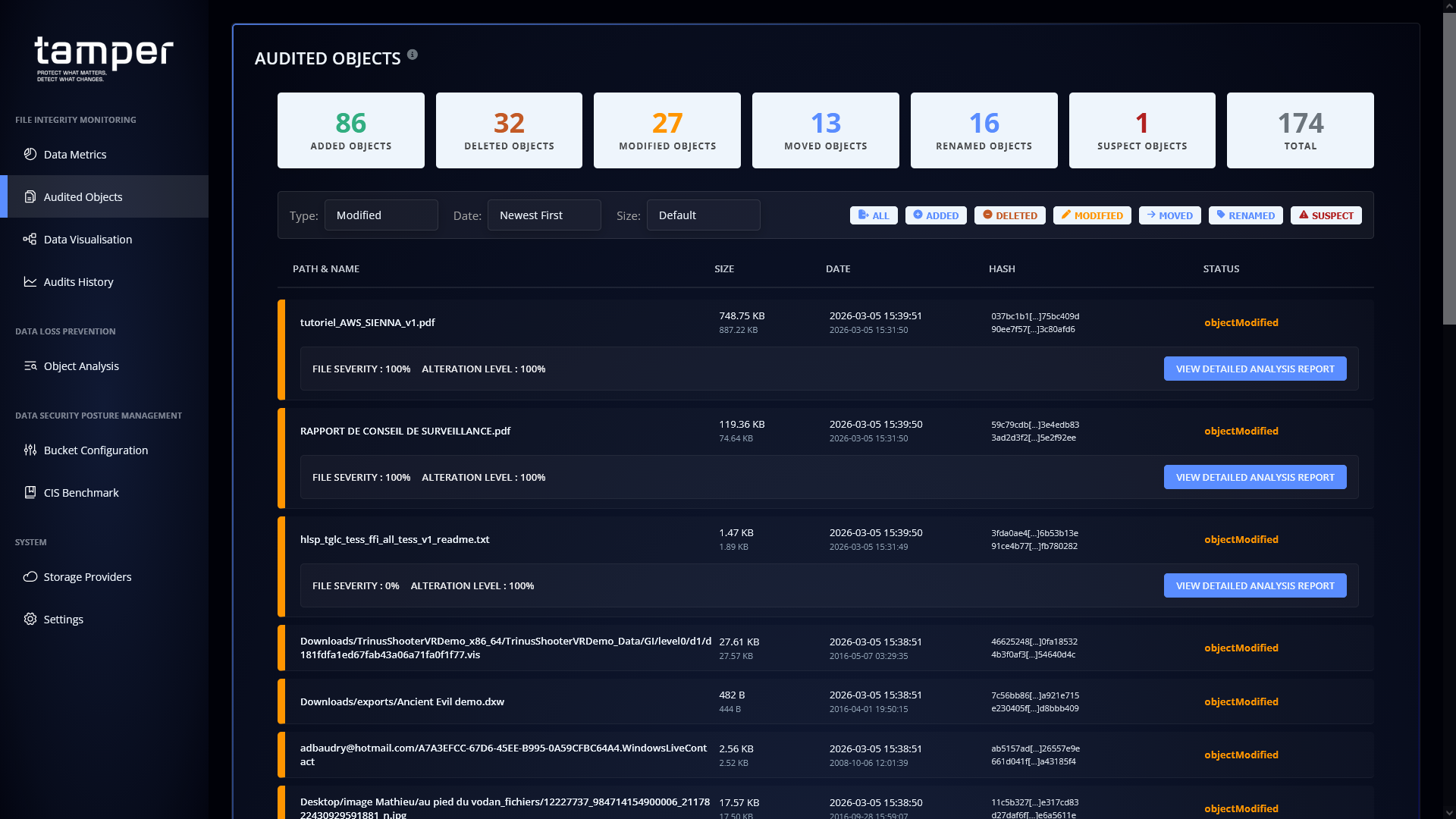Click the CIS Benchmark book icon
1456x819 pixels.
click(x=30, y=492)
